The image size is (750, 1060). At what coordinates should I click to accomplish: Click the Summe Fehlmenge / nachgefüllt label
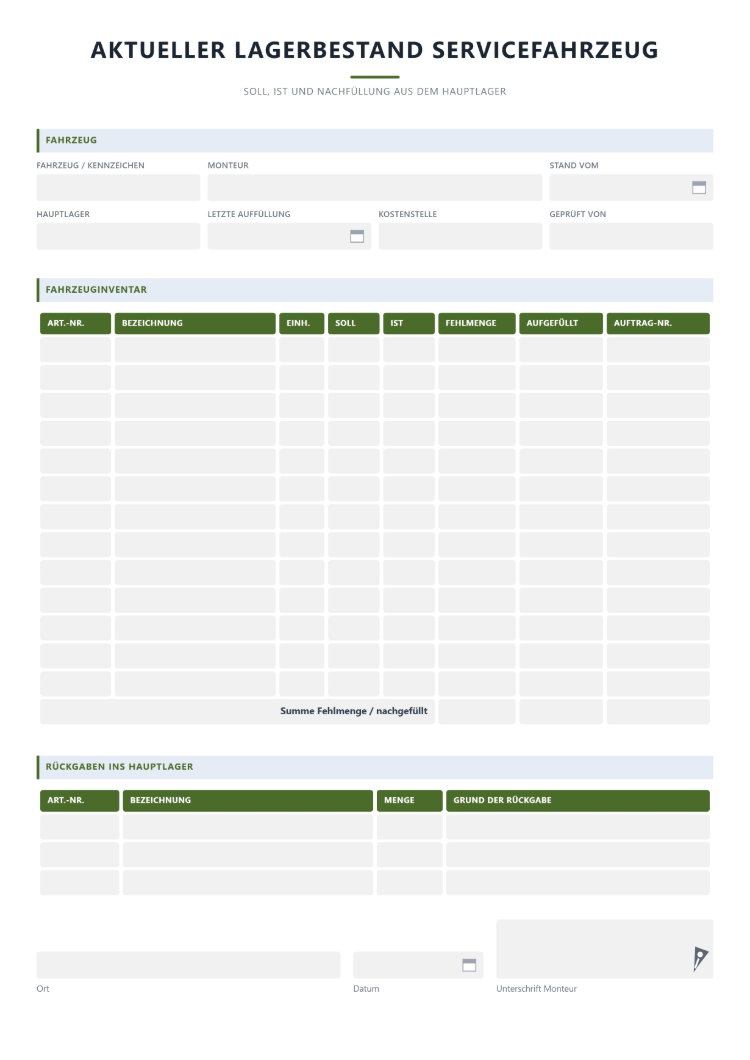point(354,711)
